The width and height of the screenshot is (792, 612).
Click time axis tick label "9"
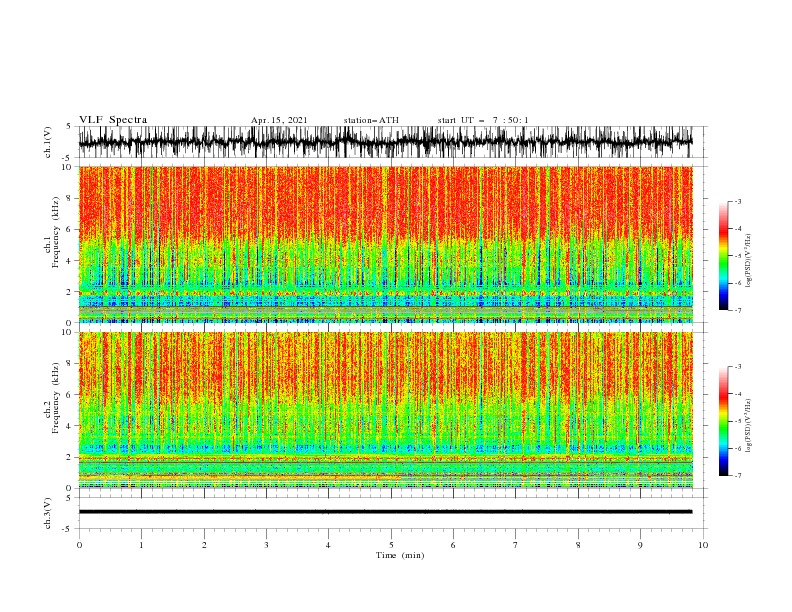640,545
